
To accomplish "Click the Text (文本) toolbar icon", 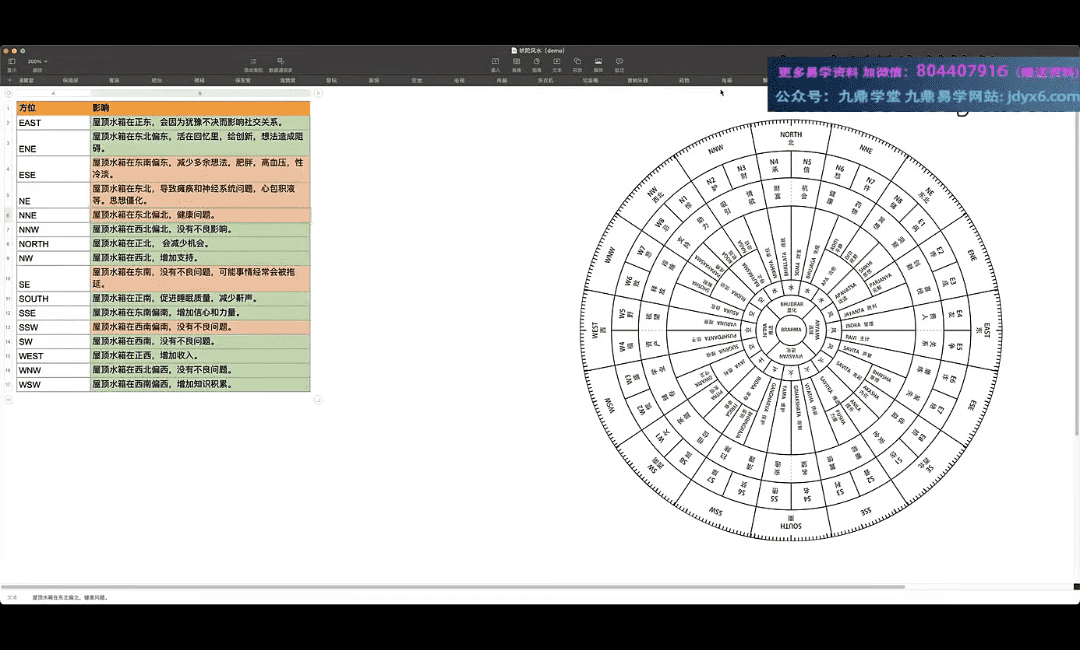I will click(x=557, y=62).
